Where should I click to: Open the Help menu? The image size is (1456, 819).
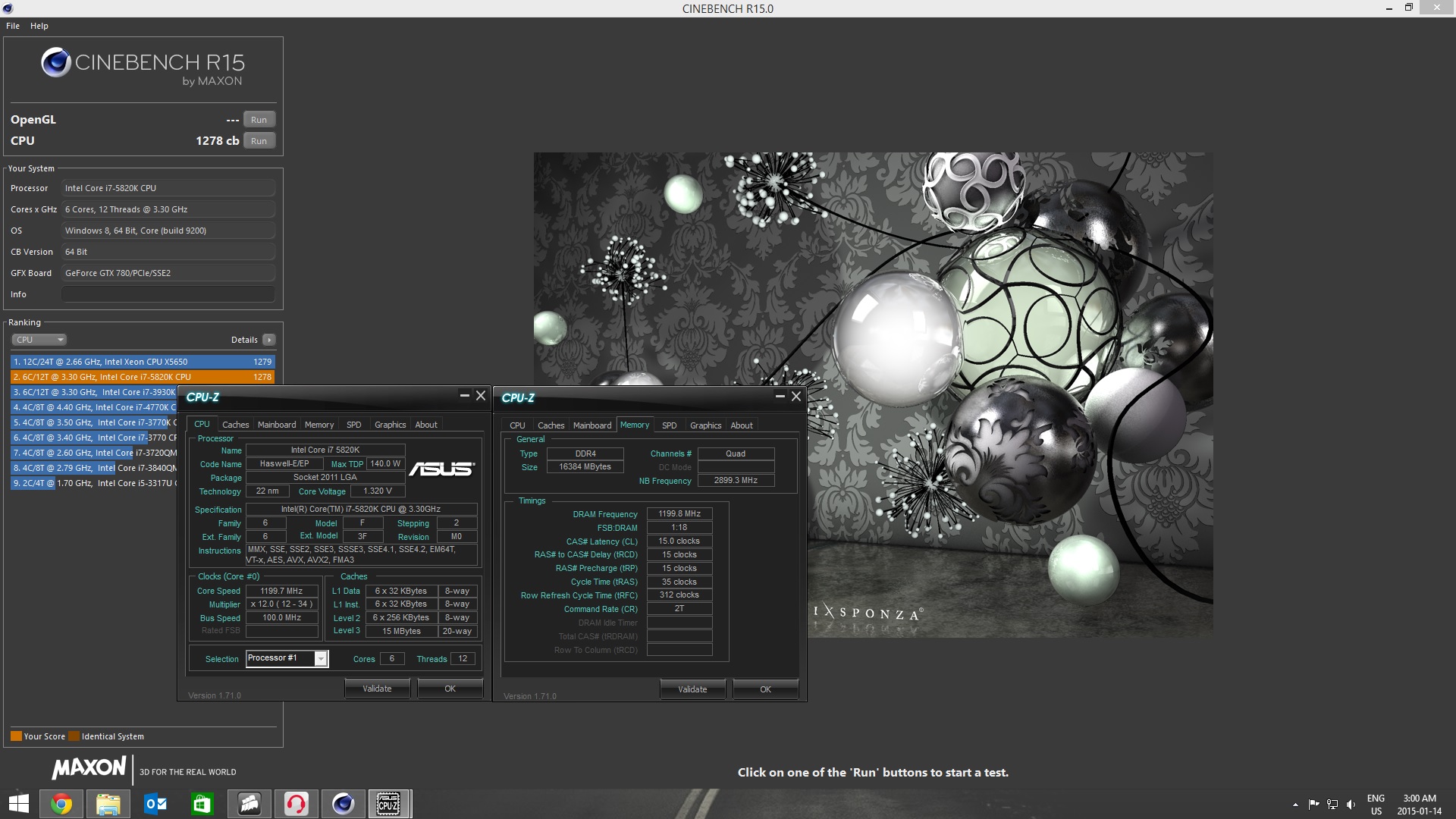pyautogui.click(x=39, y=26)
